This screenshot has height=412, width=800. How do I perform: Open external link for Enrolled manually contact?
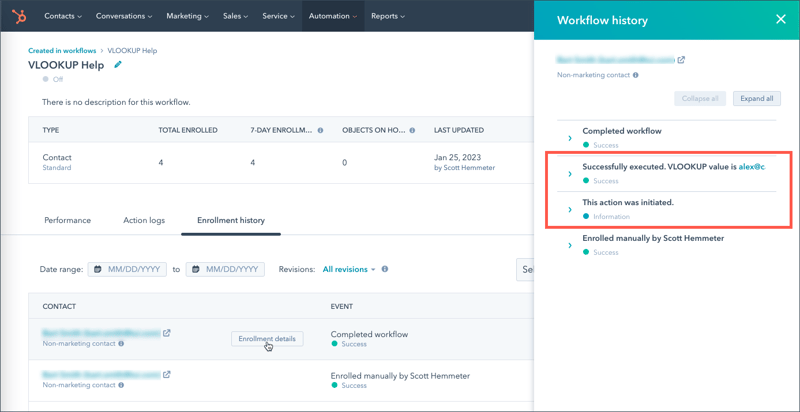166,374
